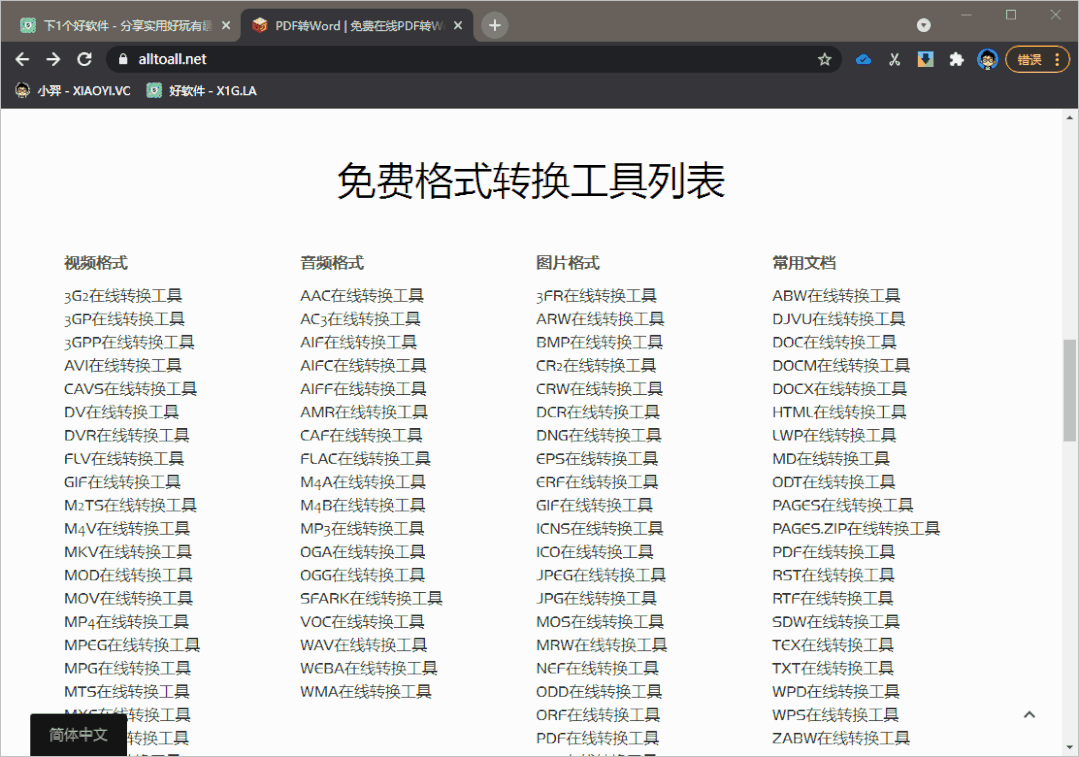Open MP4在线转换工具 link

pyautogui.click(x=126, y=621)
